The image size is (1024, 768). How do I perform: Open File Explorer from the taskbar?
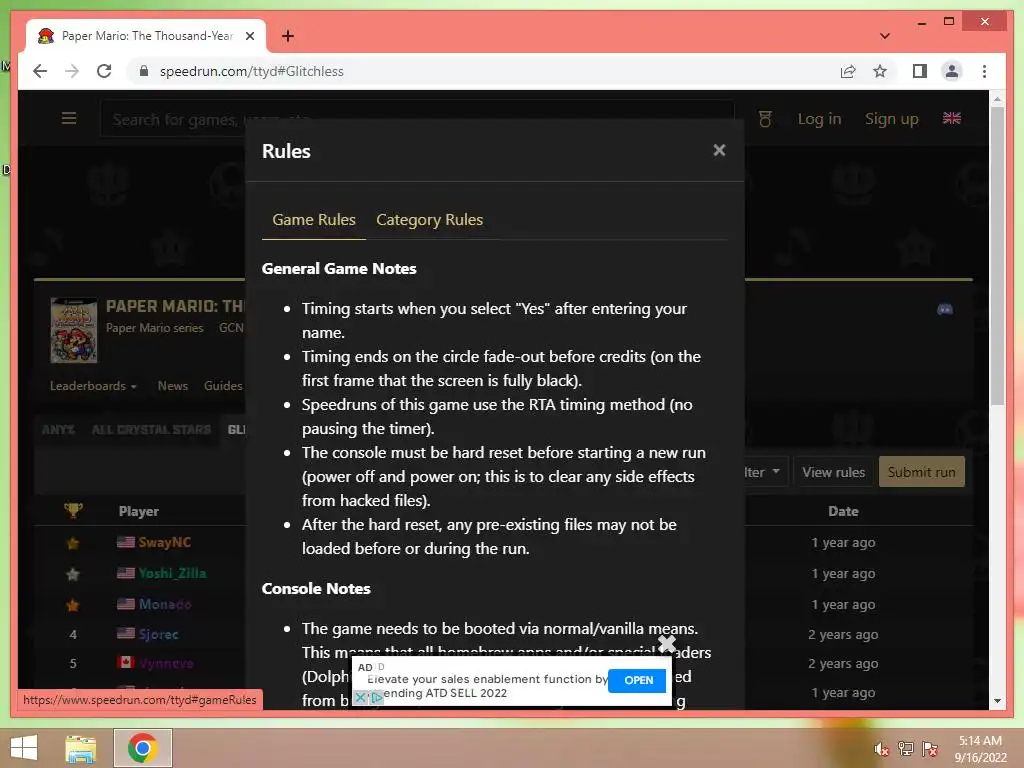[x=80, y=748]
